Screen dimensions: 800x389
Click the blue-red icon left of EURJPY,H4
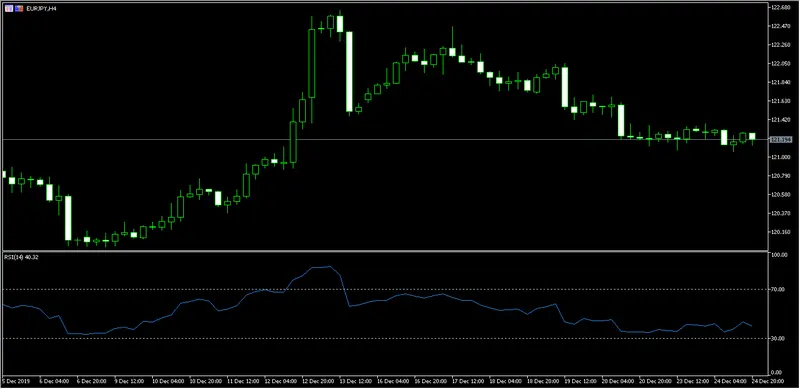(19, 8)
